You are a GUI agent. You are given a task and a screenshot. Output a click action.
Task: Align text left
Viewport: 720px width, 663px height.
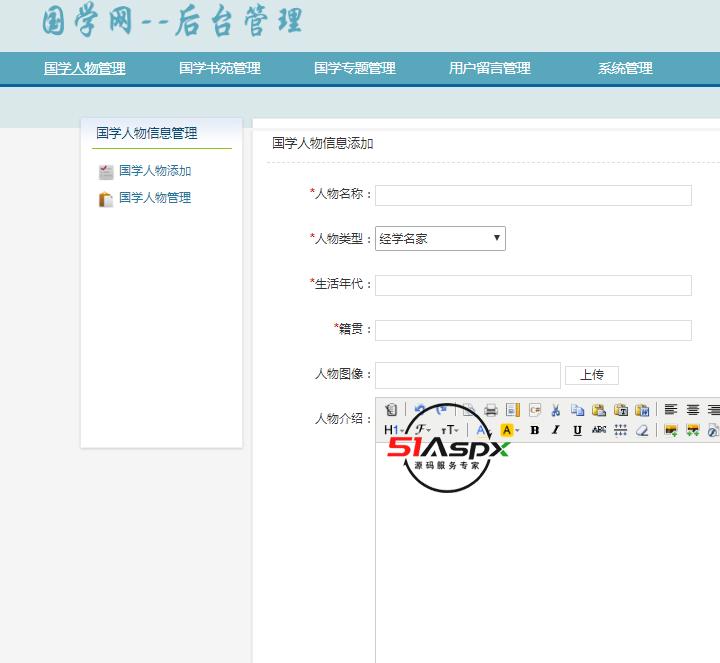[671, 409]
